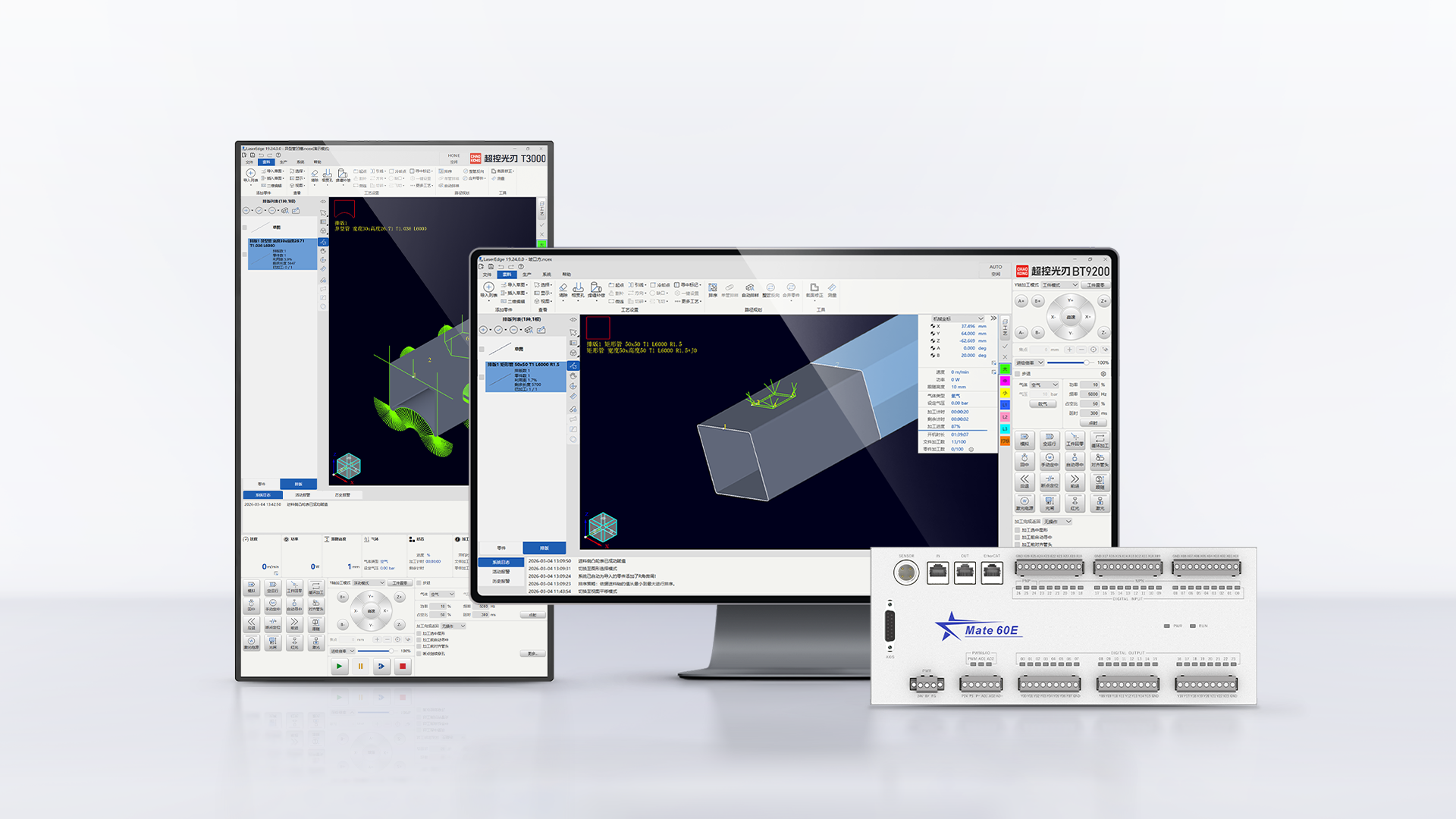Select 系统日志 system log tab on BT9200
1456x819 pixels.
(500, 563)
